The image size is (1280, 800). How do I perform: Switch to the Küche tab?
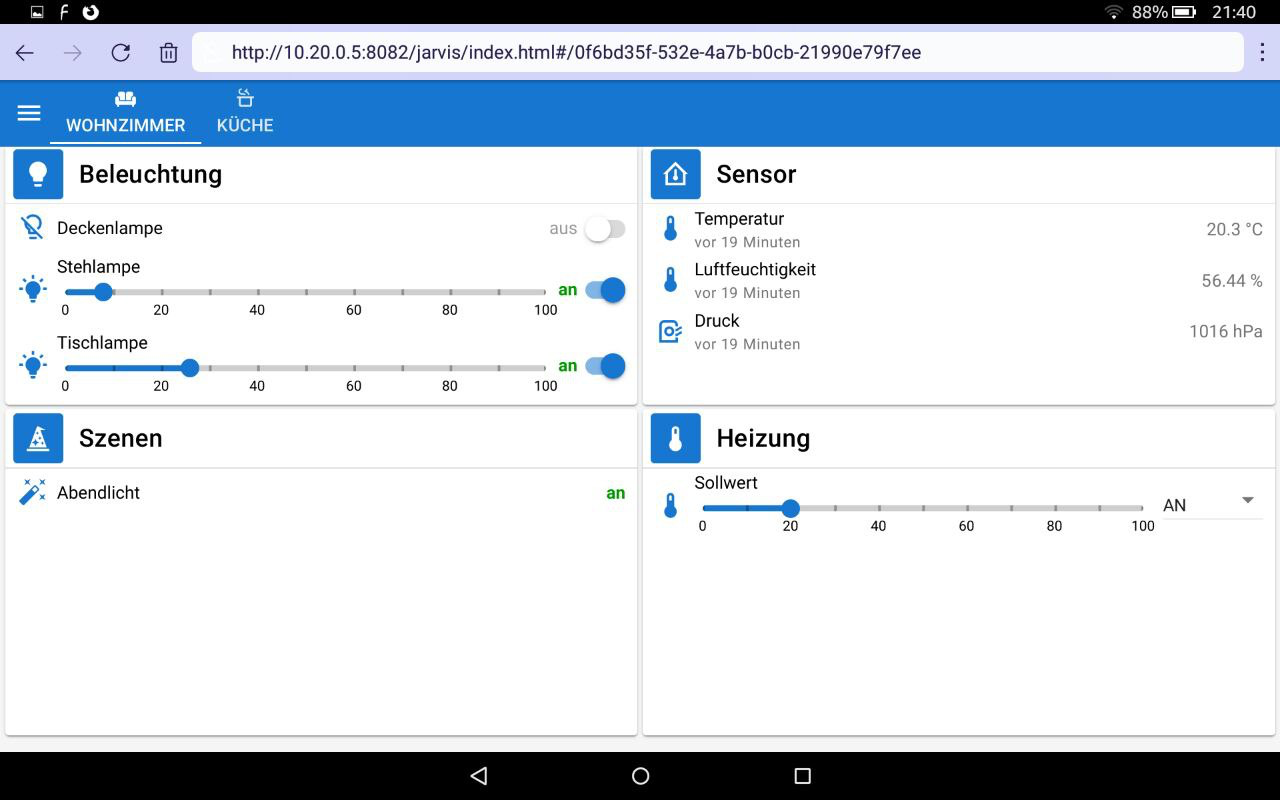point(245,113)
